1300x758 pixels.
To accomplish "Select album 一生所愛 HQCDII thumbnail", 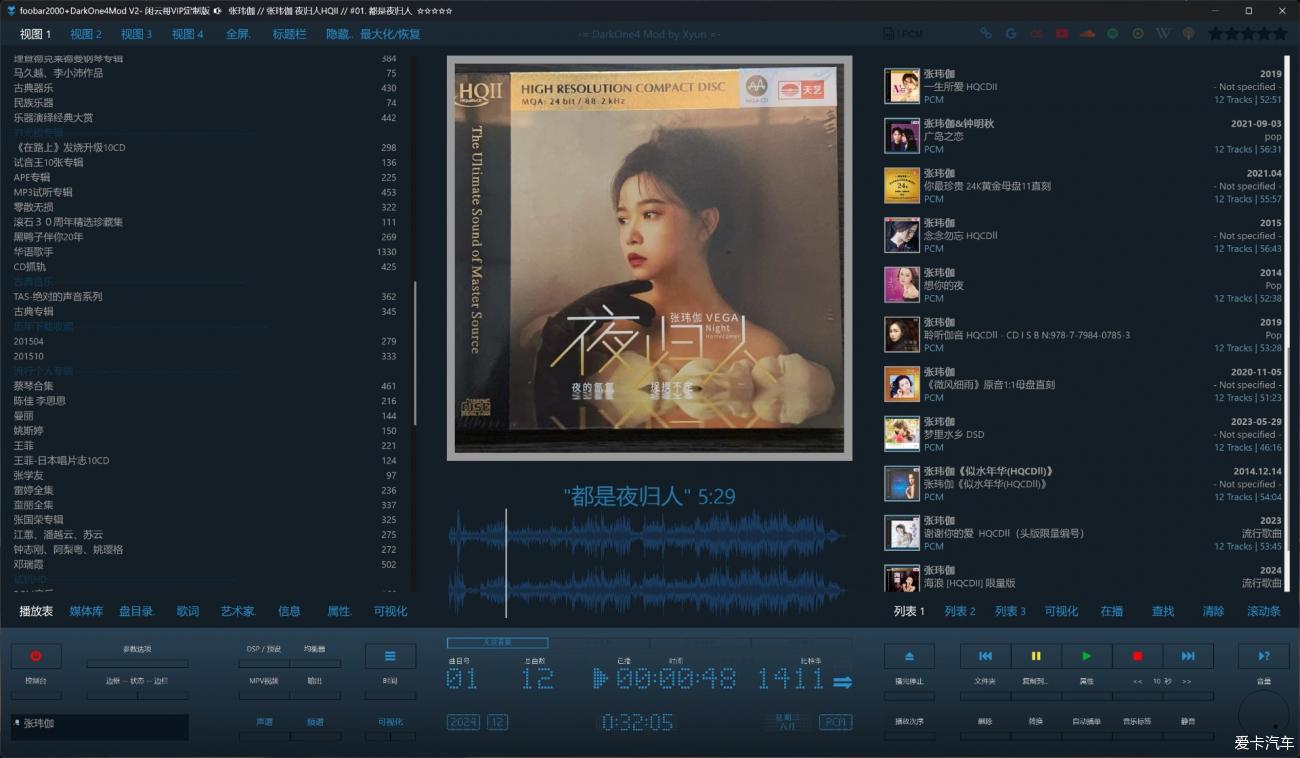I will pyautogui.click(x=902, y=86).
